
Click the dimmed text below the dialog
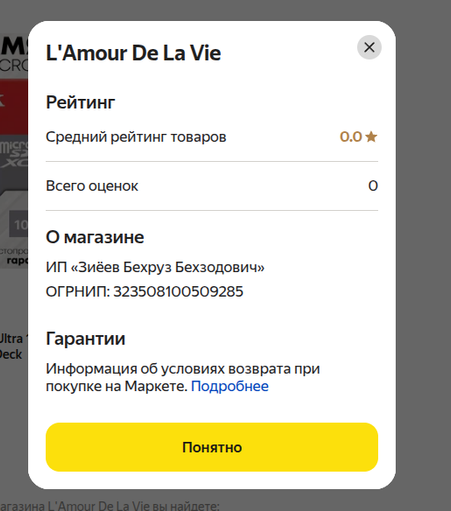110,506
